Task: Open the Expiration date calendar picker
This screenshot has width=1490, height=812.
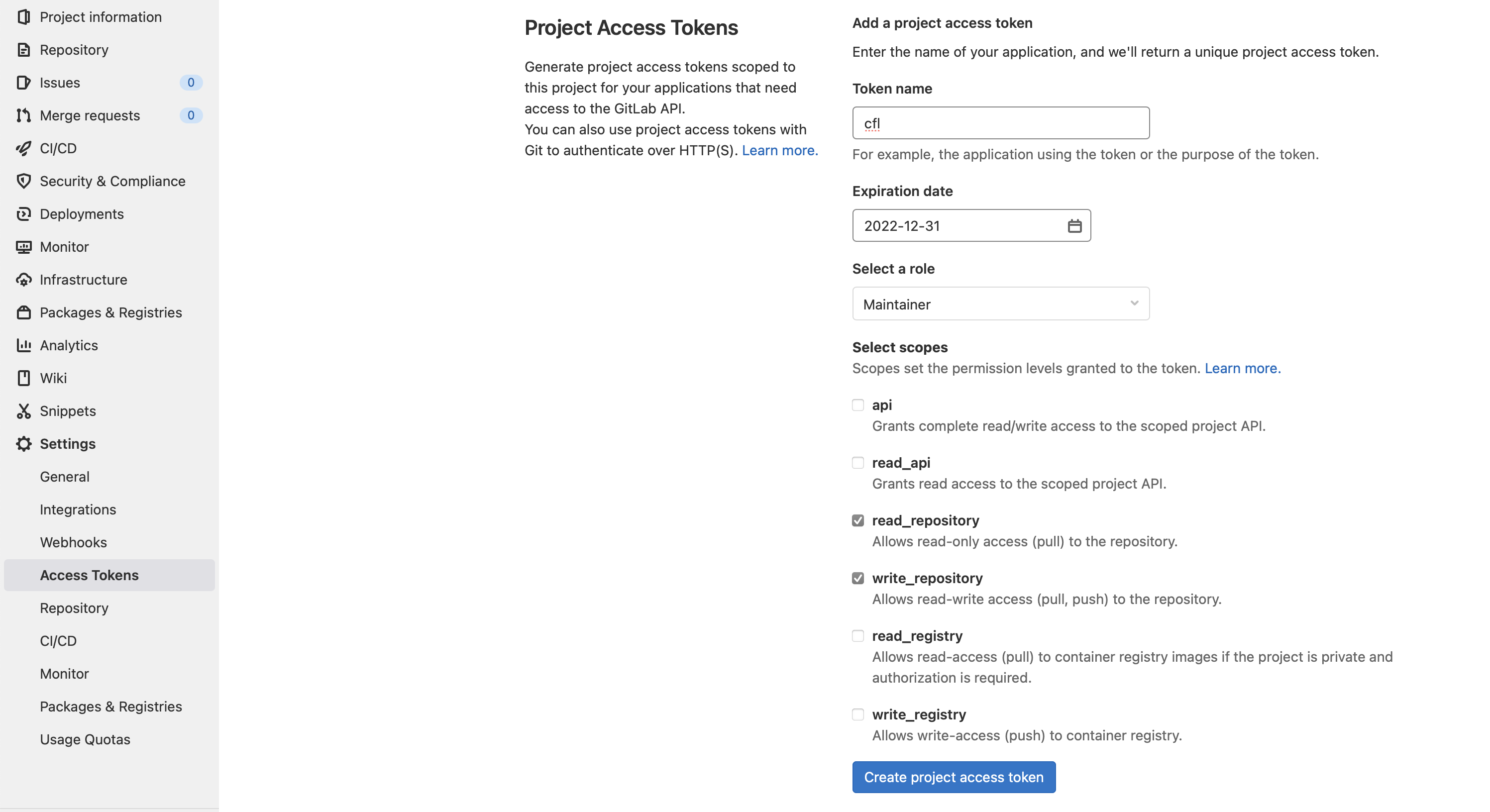Action: 1075,225
